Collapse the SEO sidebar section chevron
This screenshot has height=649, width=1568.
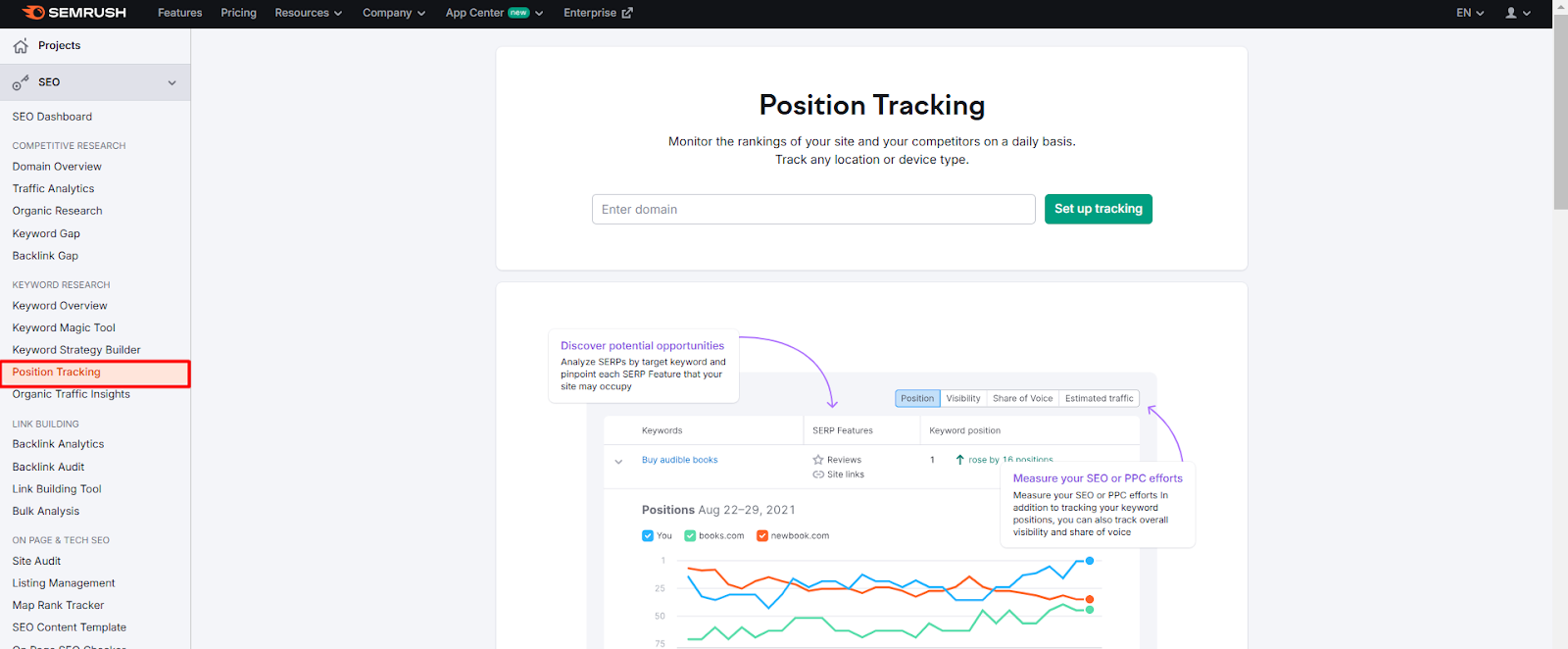(172, 83)
